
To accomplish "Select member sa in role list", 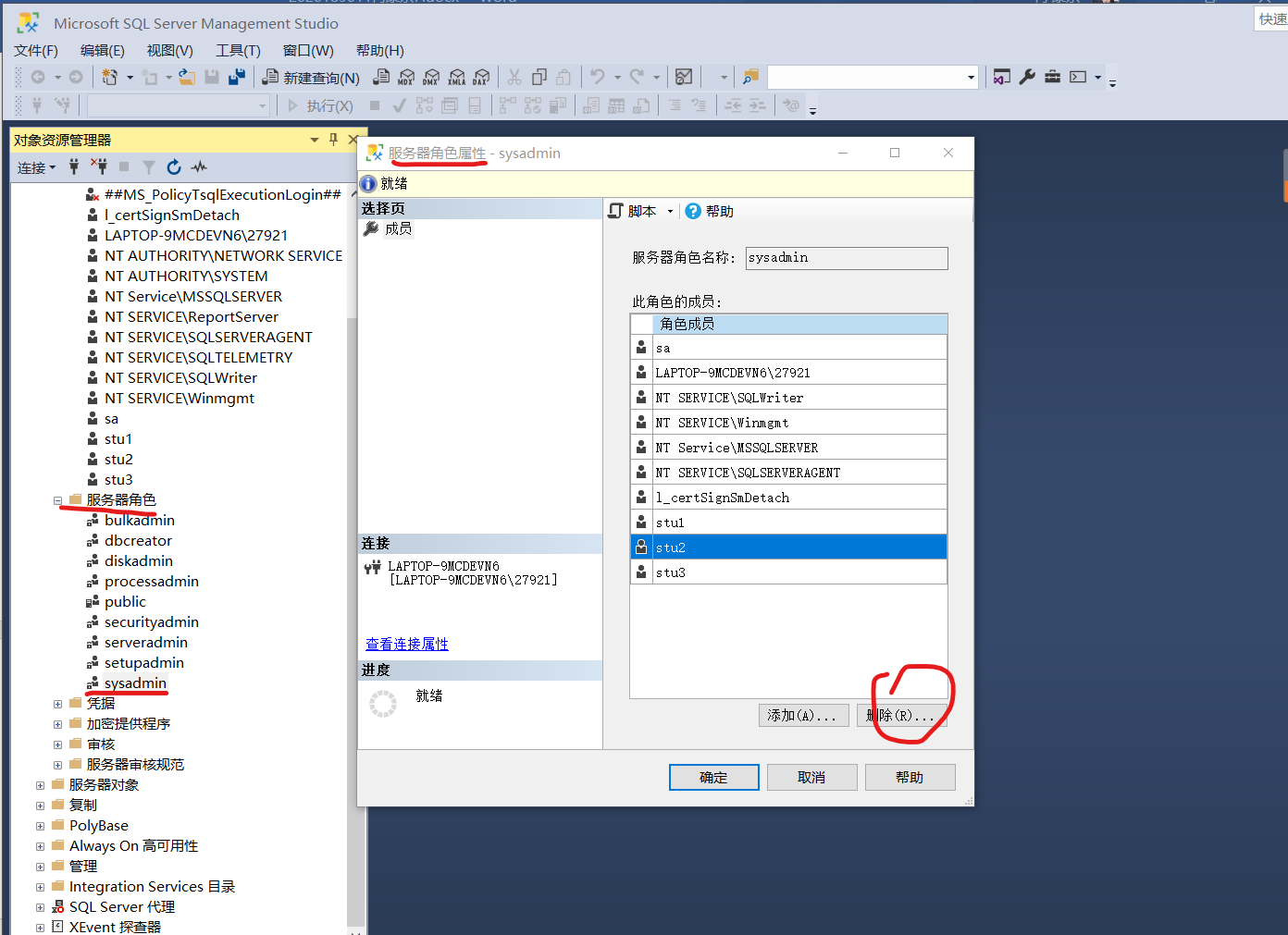I will [788, 348].
